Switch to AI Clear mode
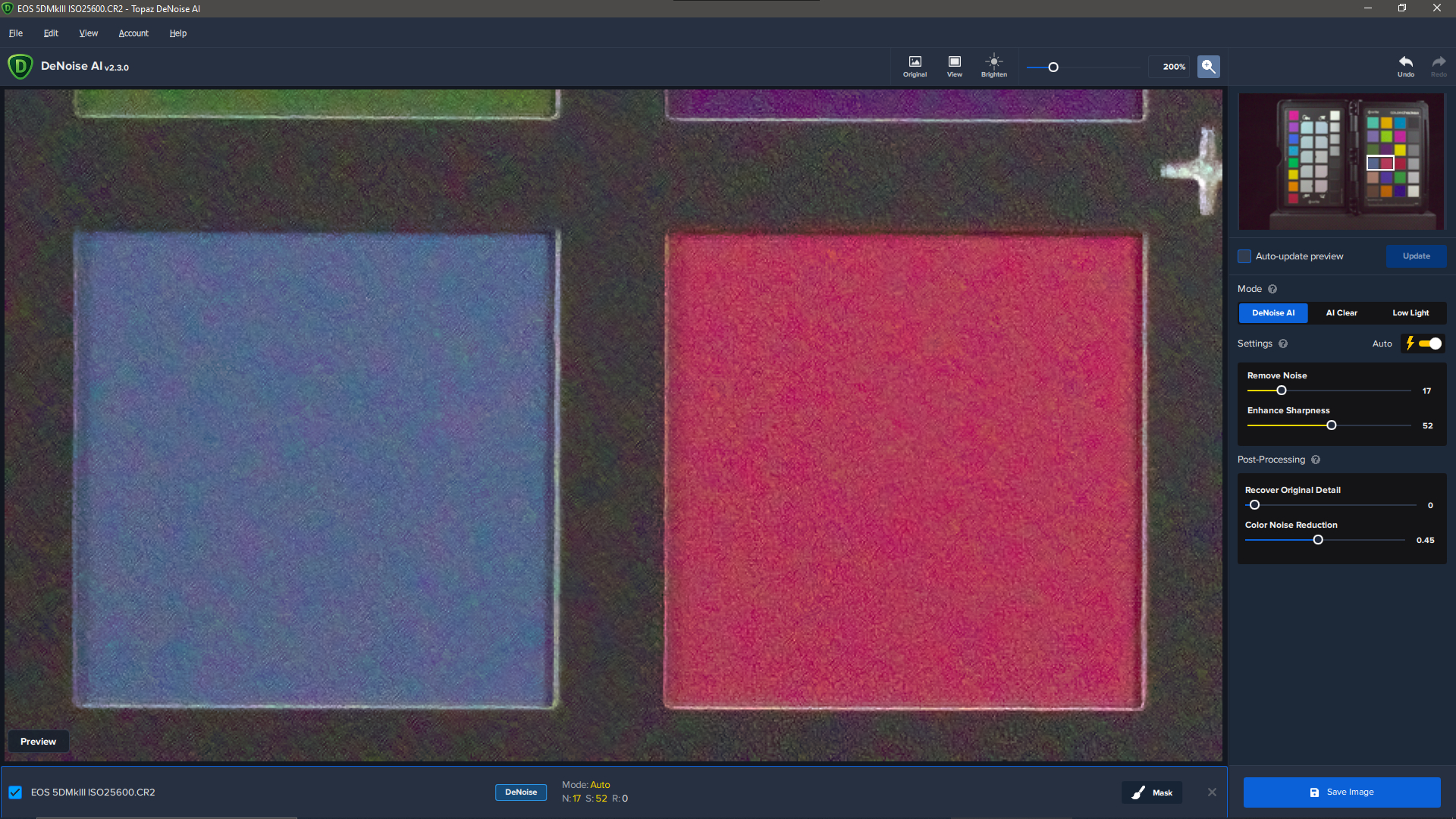The width and height of the screenshot is (1456, 819). click(1341, 312)
